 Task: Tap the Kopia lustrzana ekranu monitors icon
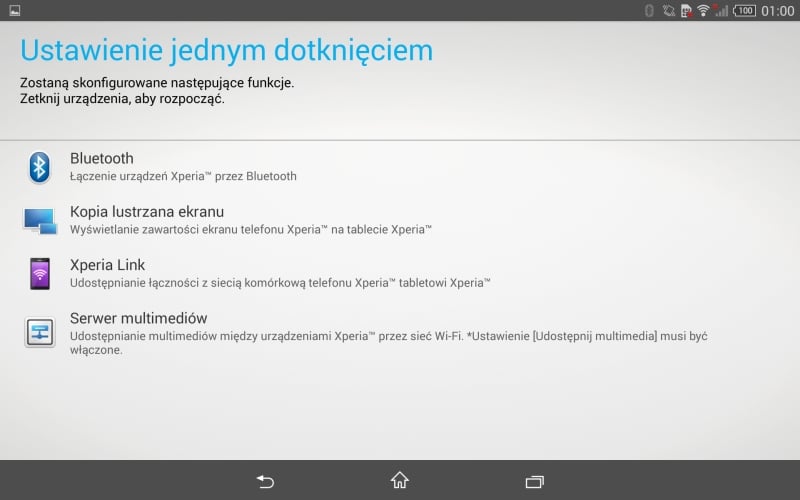point(40,221)
